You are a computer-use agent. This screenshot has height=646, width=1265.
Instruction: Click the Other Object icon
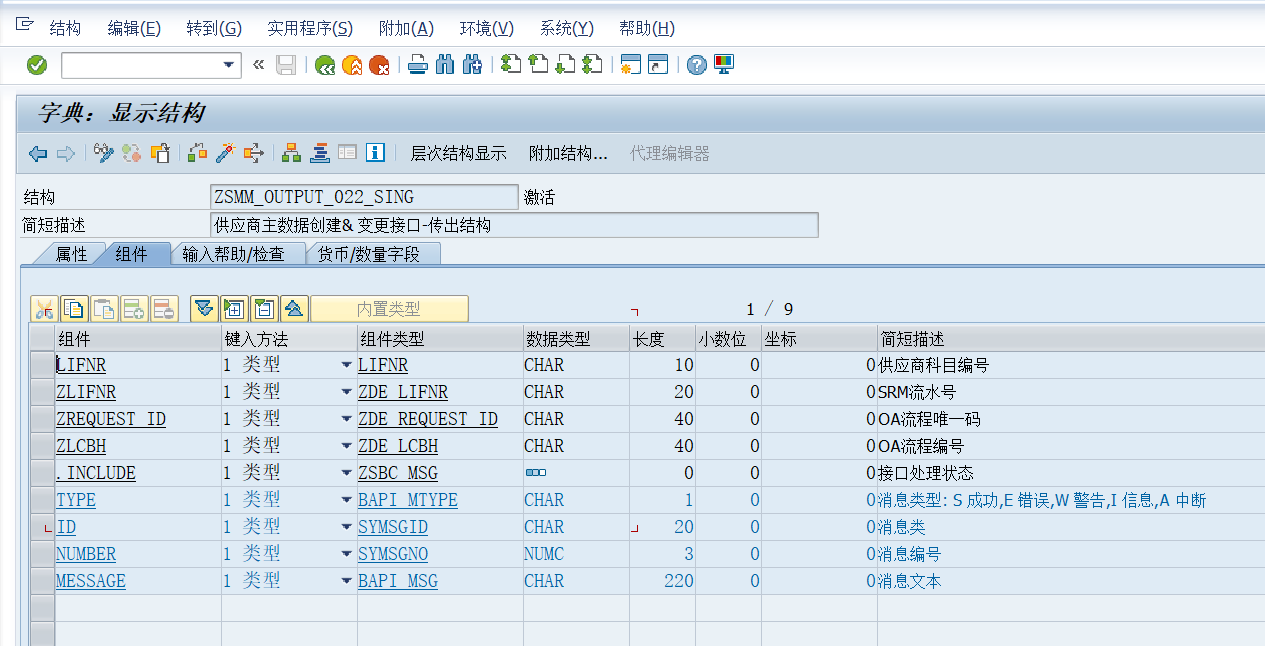[160, 153]
